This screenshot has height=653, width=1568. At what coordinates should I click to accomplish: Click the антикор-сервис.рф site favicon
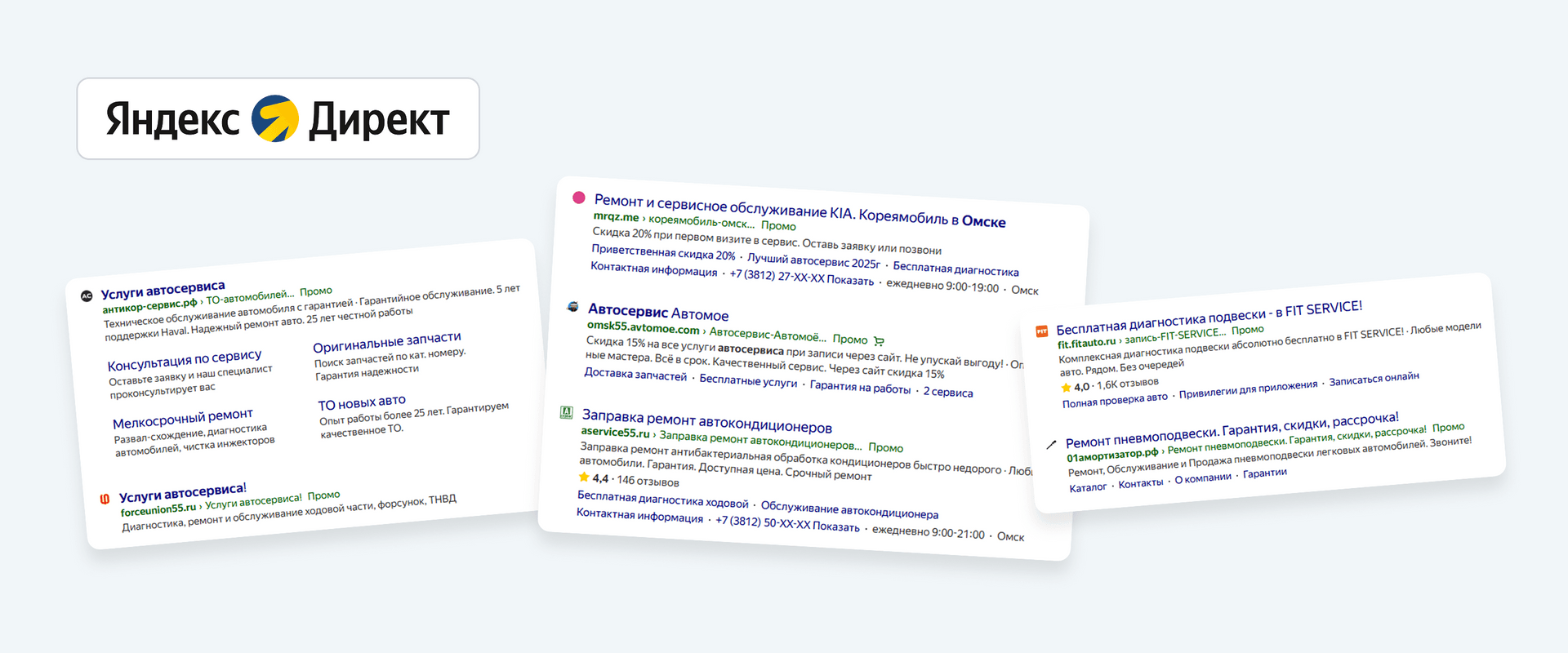click(x=87, y=295)
